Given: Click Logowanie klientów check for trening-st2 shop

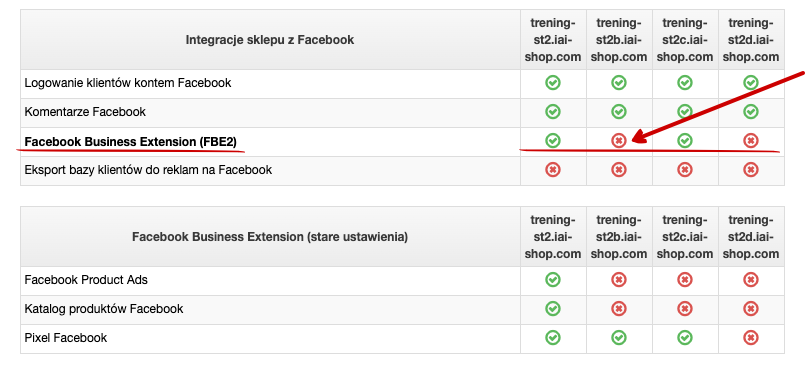Looking at the screenshot, I should point(553,82).
